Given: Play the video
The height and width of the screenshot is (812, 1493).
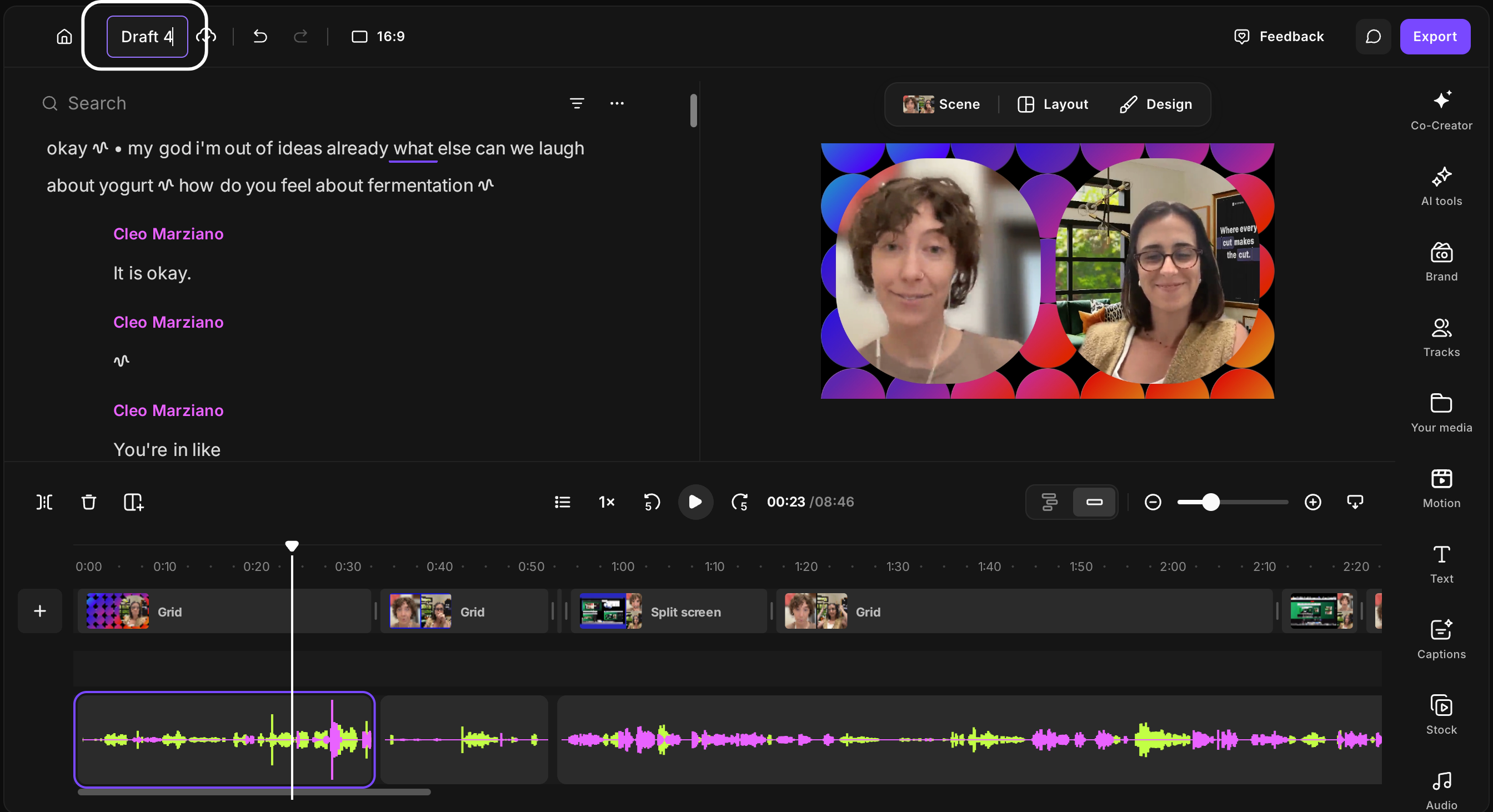Looking at the screenshot, I should click(x=695, y=502).
